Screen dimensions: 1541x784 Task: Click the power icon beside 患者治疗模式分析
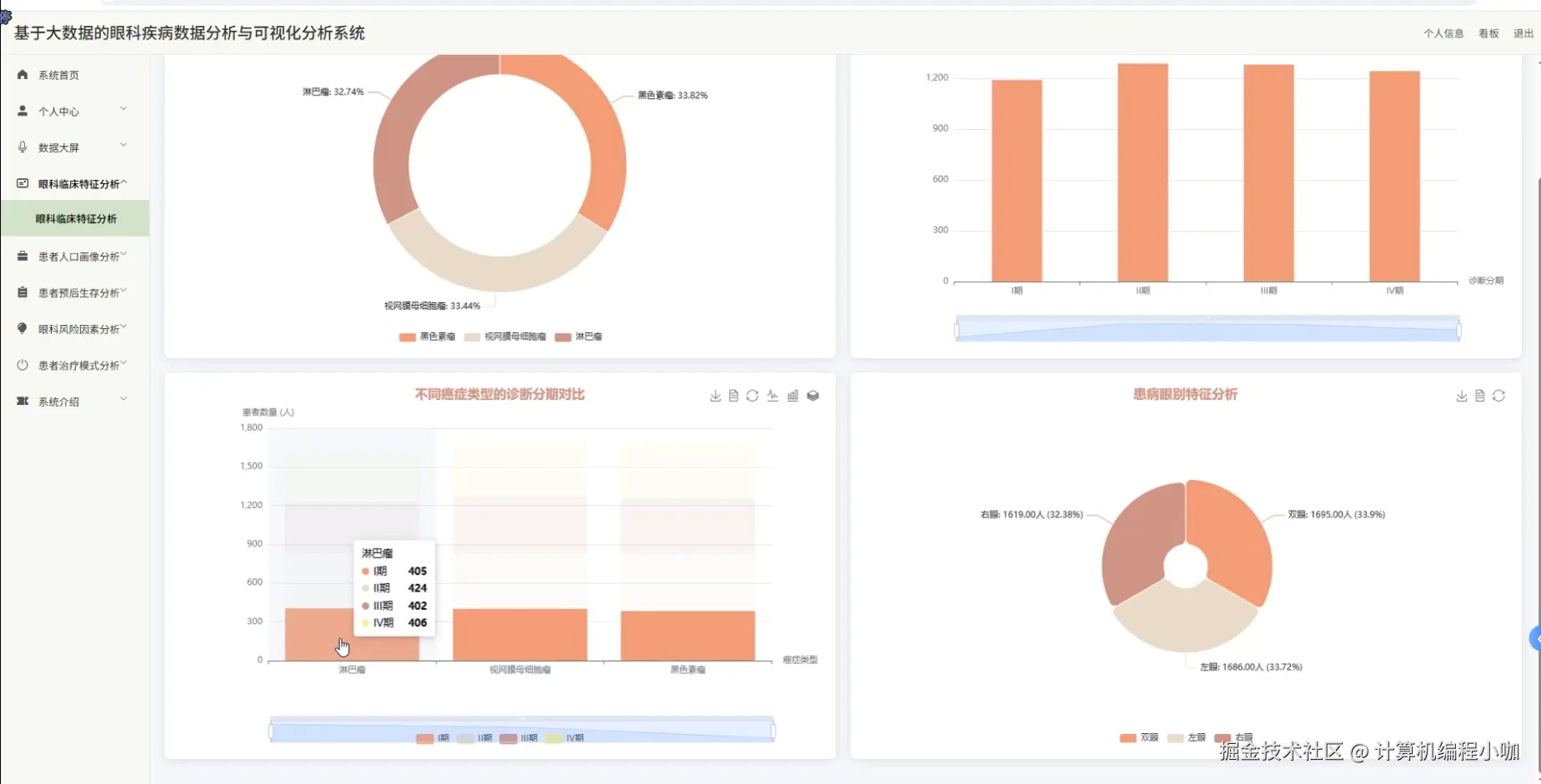pos(23,365)
